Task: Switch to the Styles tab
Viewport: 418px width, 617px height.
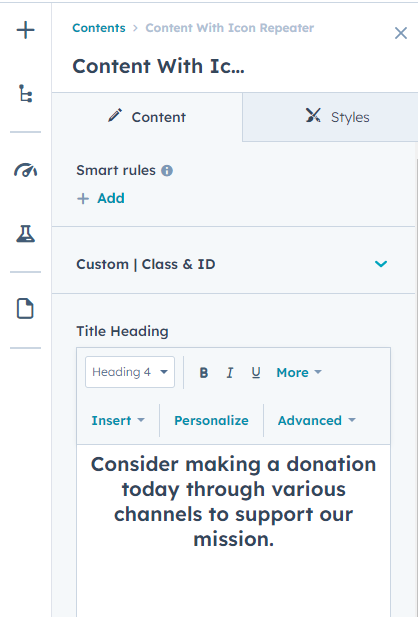Action: (x=330, y=117)
